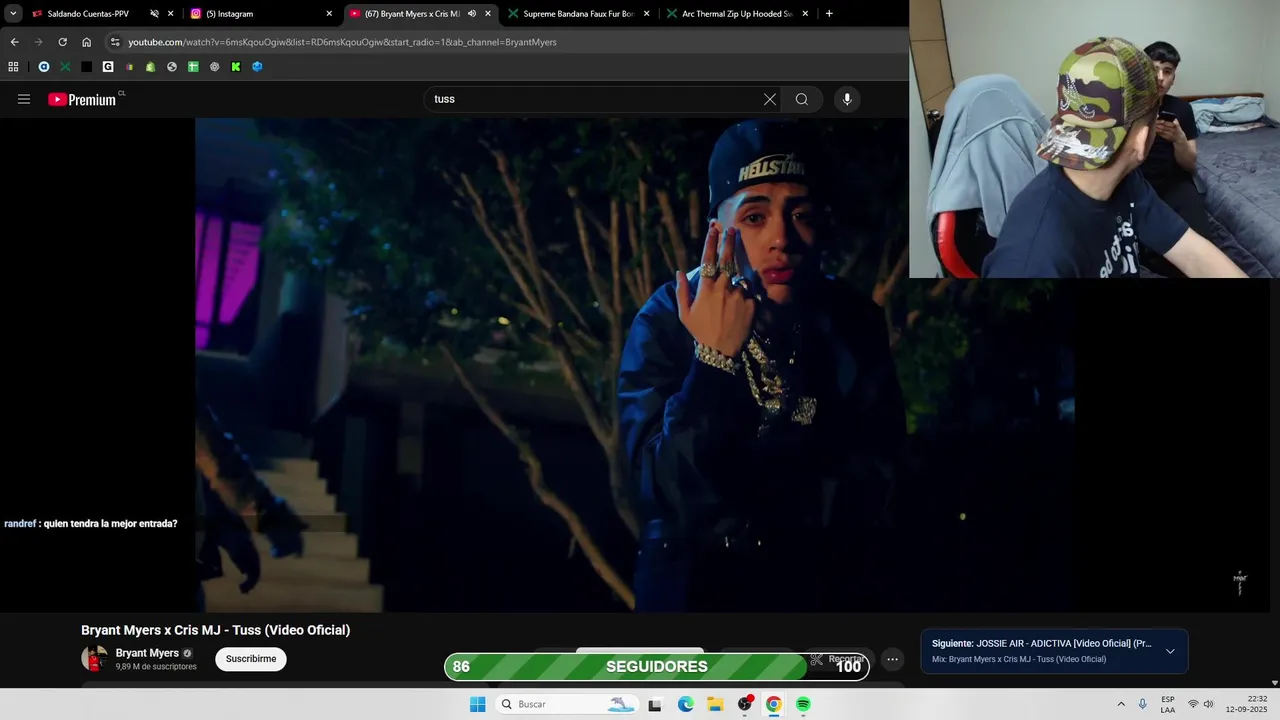This screenshot has height=720, width=1280.
Task: Click Siguiente: JOSSIE AIR - ADICTIVA text
Action: point(1041,643)
